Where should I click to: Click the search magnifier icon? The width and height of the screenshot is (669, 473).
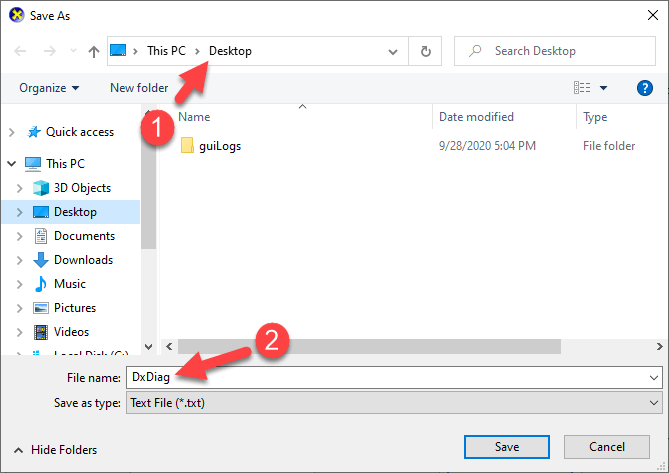[475, 51]
